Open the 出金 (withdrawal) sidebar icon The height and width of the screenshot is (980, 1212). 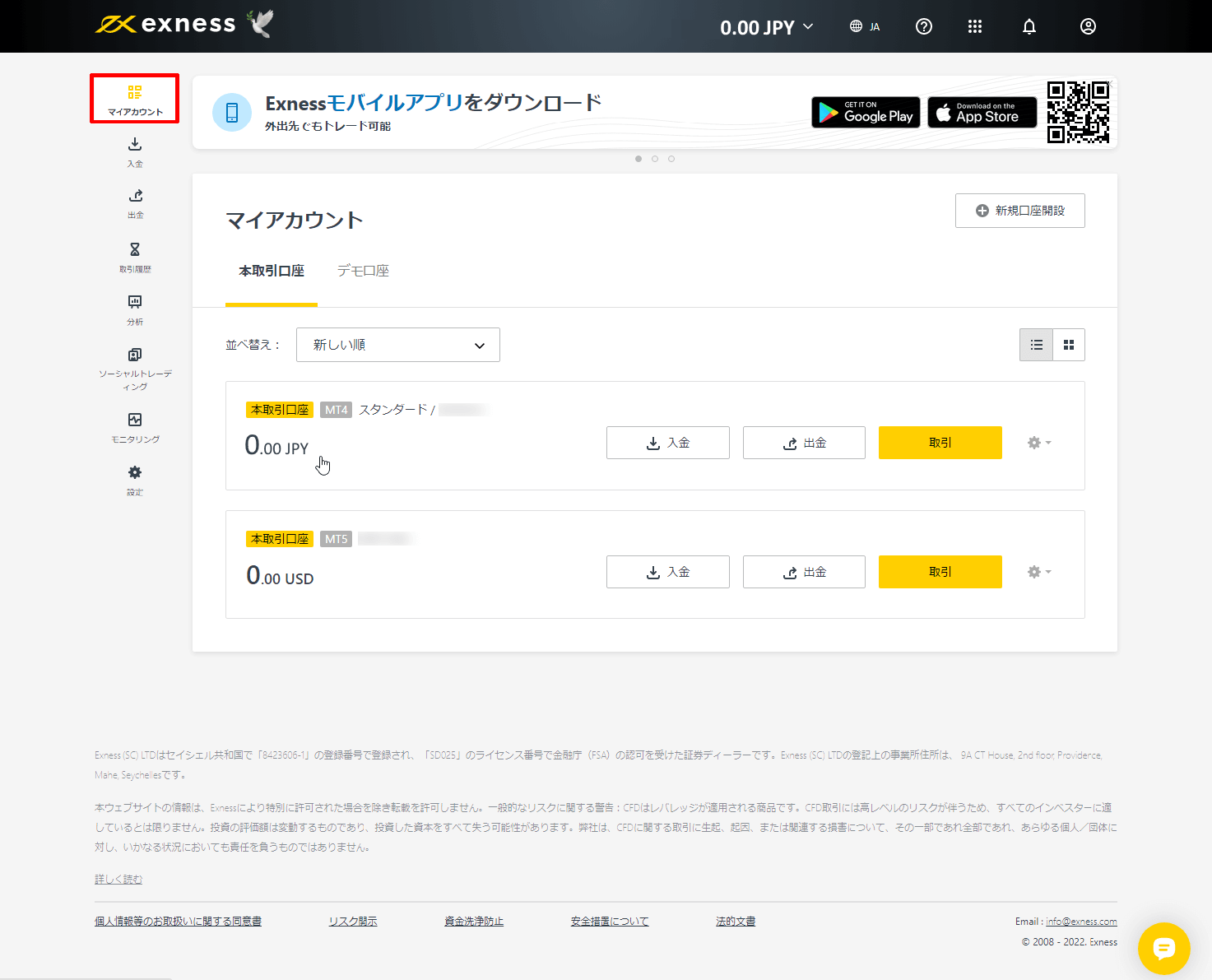[x=134, y=203]
